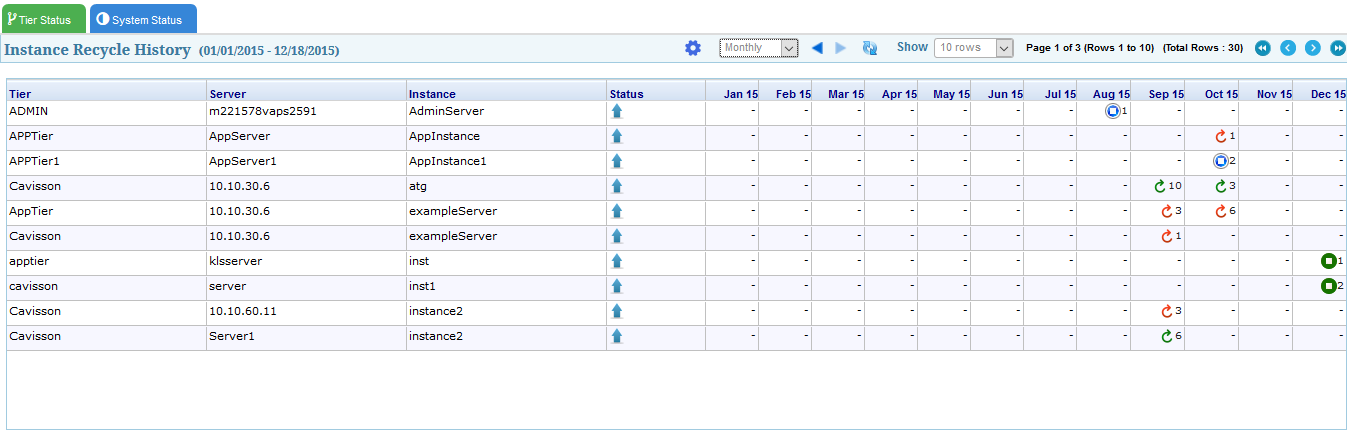Switch to System Status tab
This screenshot has height=438, width=1347.
click(x=143, y=19)
